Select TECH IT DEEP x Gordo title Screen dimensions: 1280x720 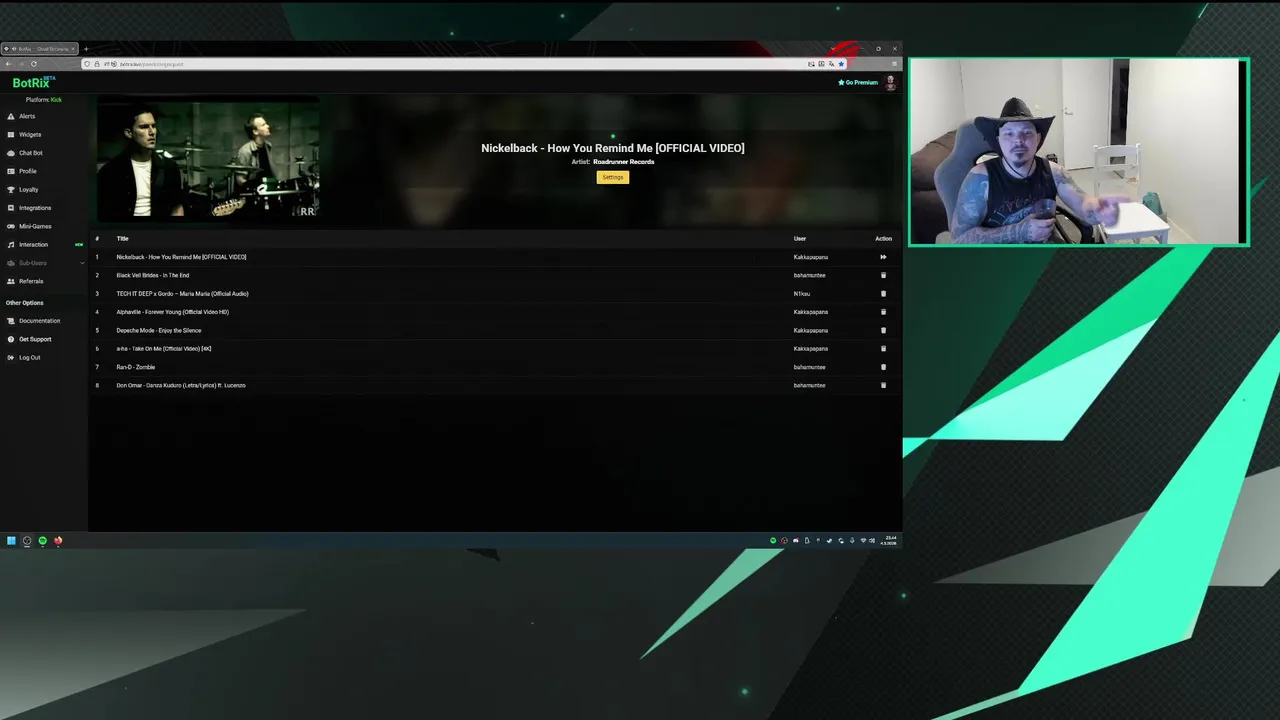(182, 294)
